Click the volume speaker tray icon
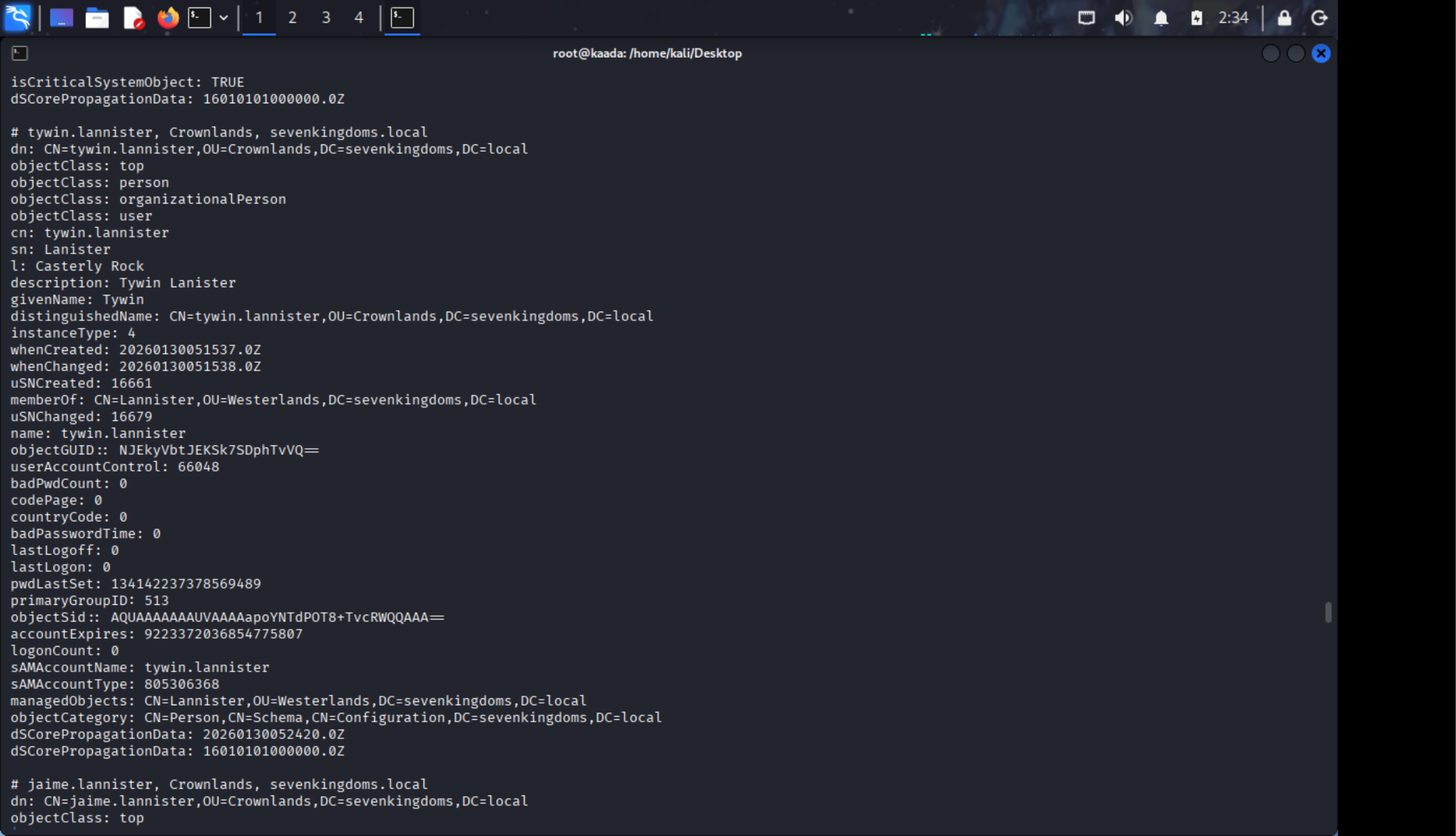The image size is (1456, 836). pyautogui.click(x=1123, y=17)
